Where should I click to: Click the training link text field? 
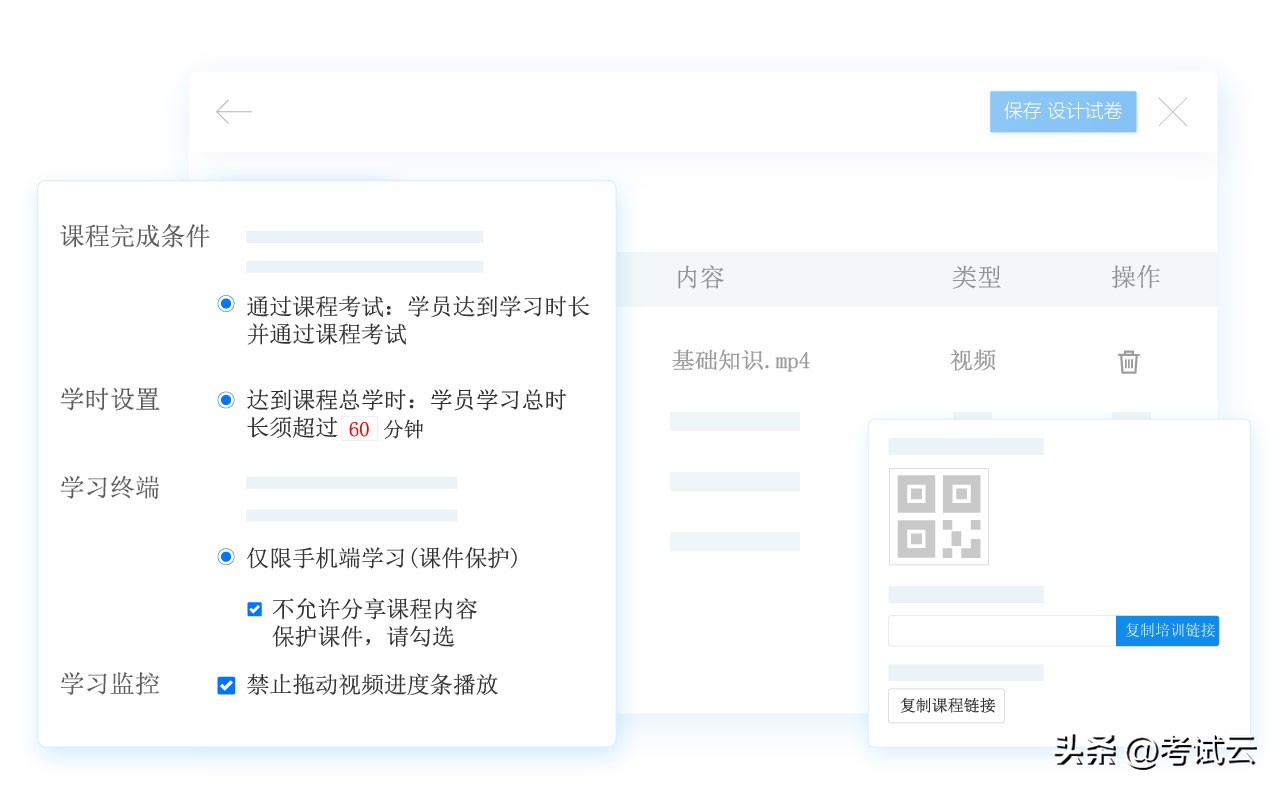click(1002, 630)
